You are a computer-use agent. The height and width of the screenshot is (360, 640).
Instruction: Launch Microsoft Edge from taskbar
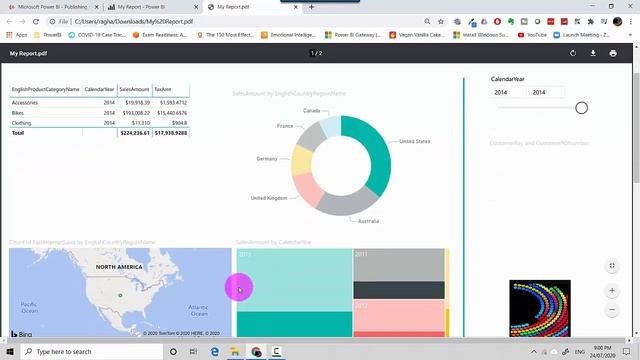pos(215,351)
